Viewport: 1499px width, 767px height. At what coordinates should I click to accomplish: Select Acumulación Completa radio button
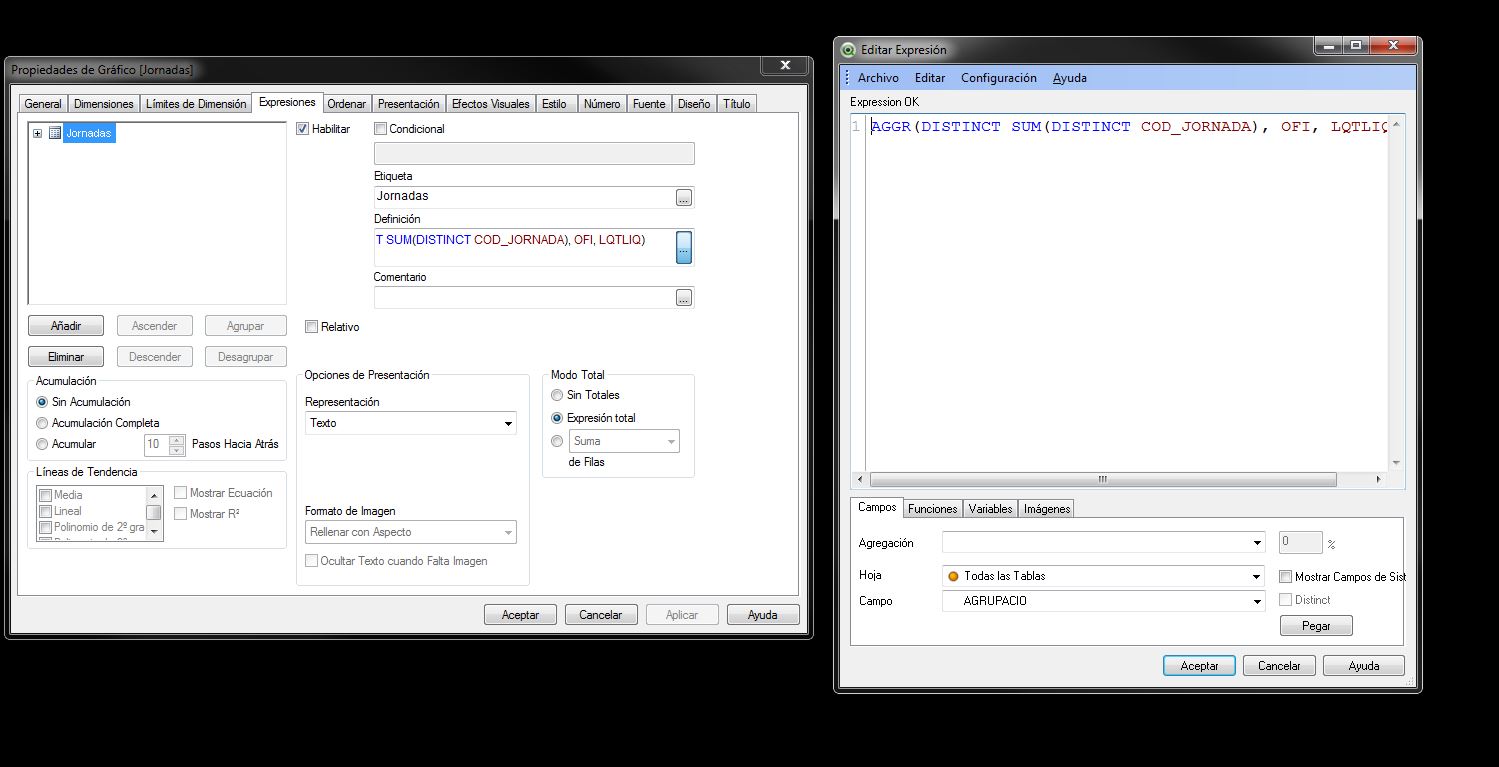click(42, 423)
